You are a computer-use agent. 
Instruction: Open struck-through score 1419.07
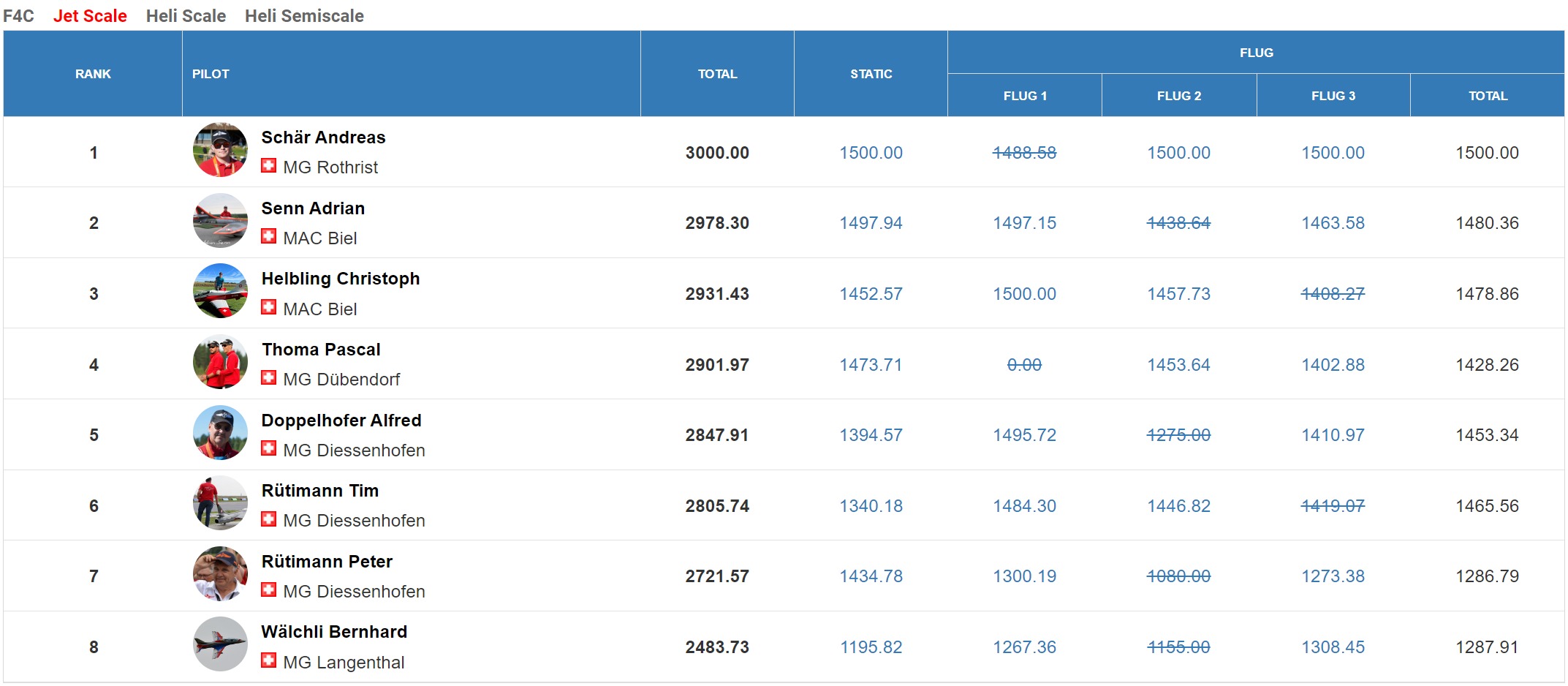click(1333, 506)
